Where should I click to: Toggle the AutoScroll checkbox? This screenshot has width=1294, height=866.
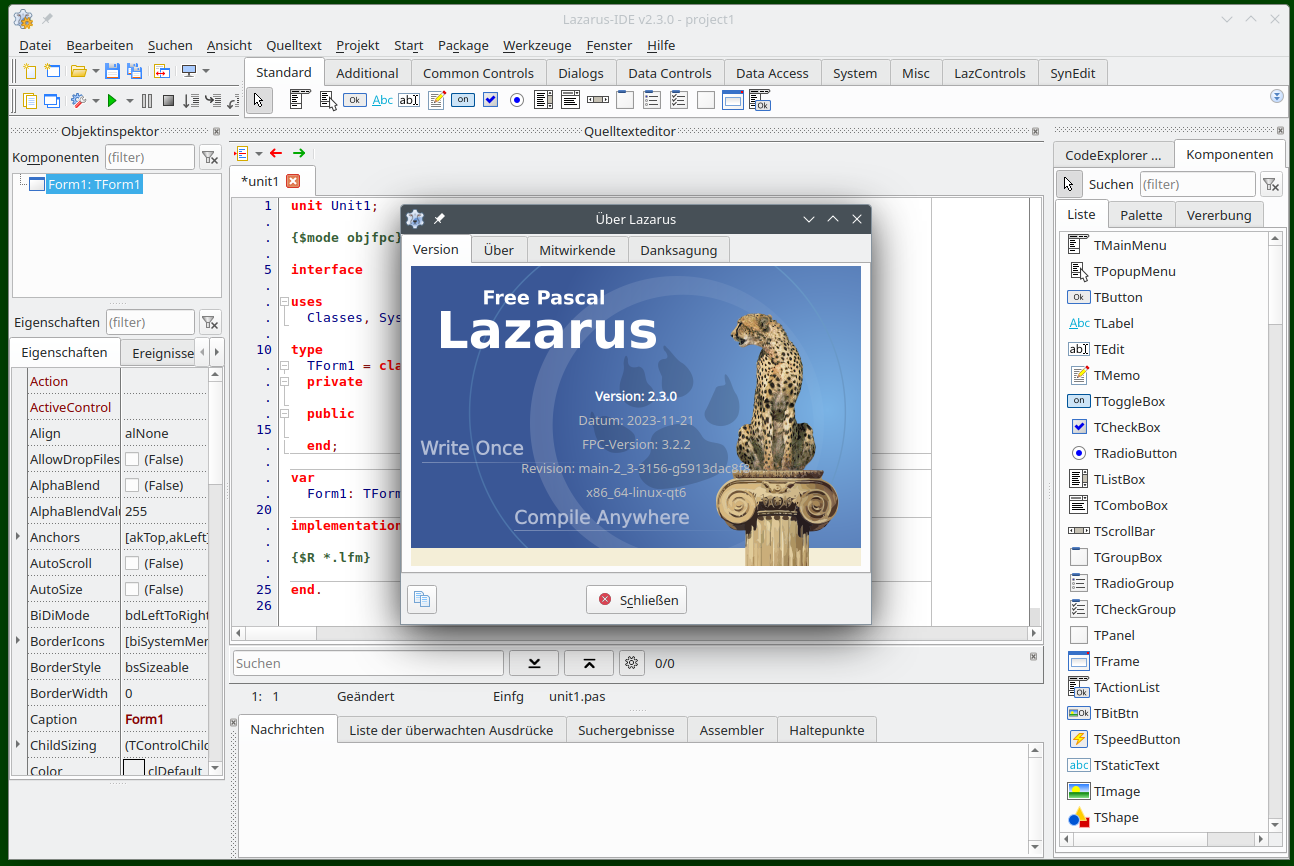(132, 563)
